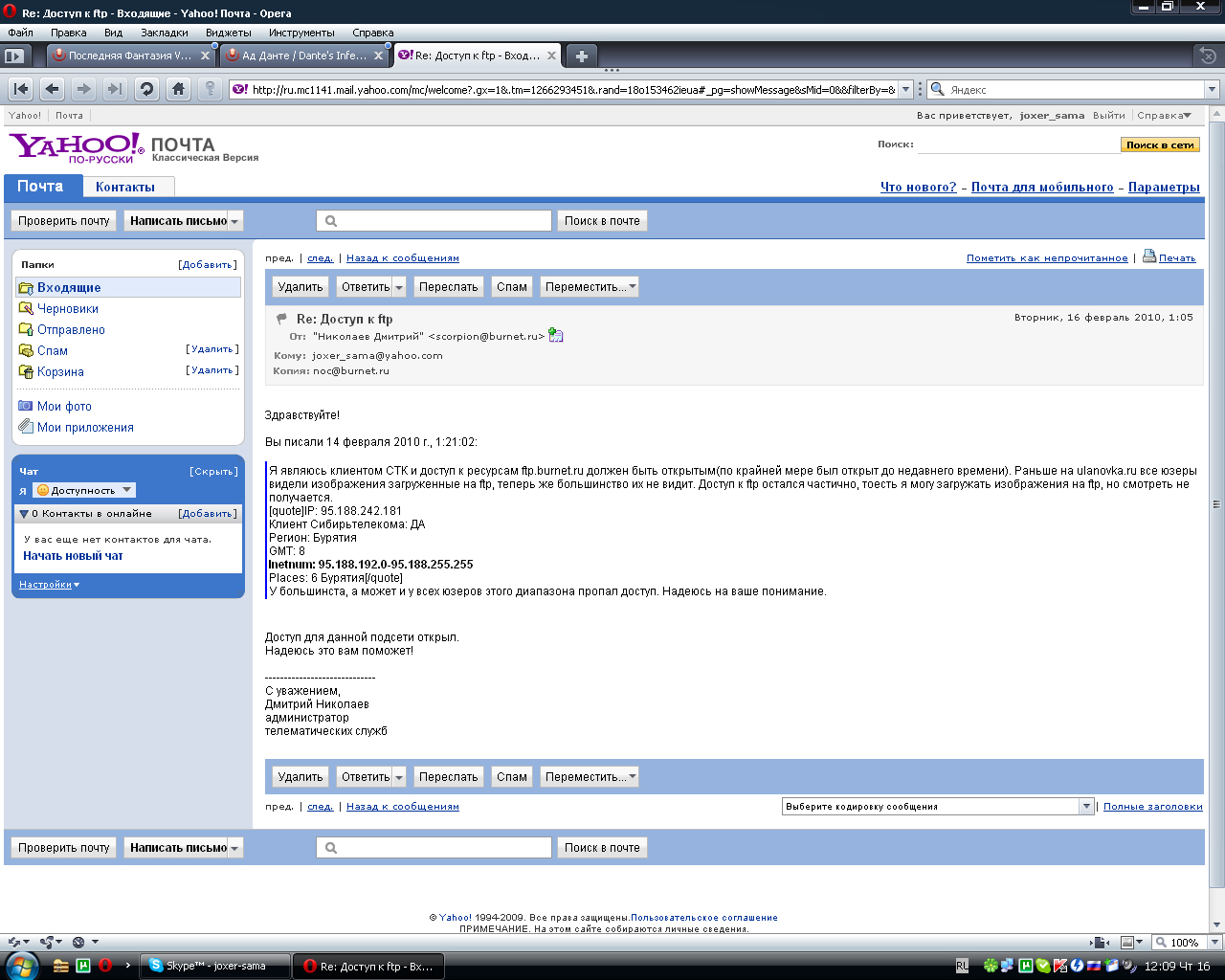Click the Russian flag tray icon
The image size is (1225, 980).
1094,966
